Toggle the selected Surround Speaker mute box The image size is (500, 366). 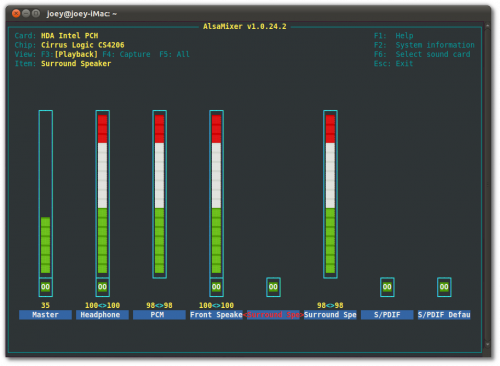pyautogui.click(x=273, y=287)
